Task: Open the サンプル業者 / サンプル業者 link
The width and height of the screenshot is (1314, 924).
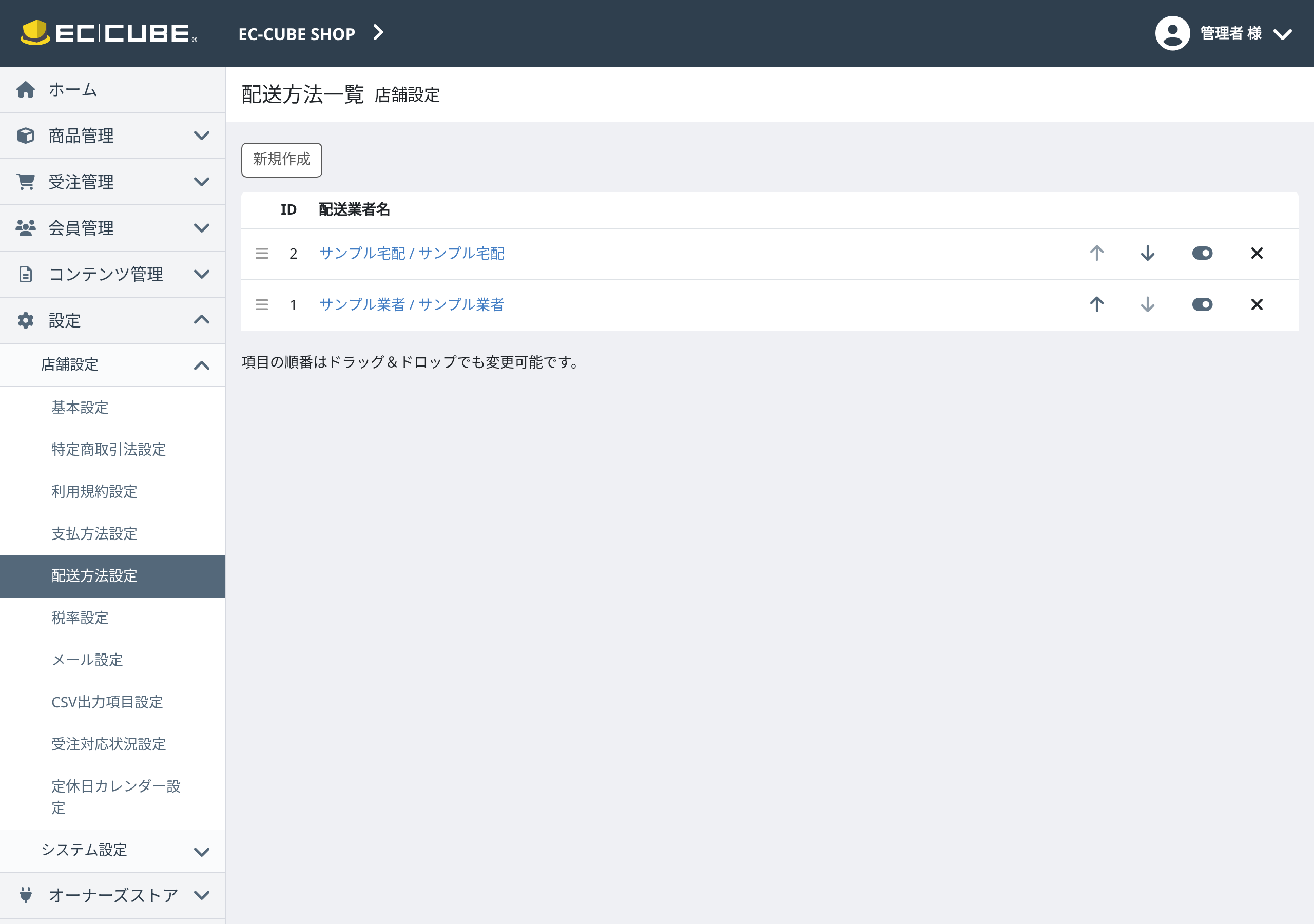Action: coord(412,304)
